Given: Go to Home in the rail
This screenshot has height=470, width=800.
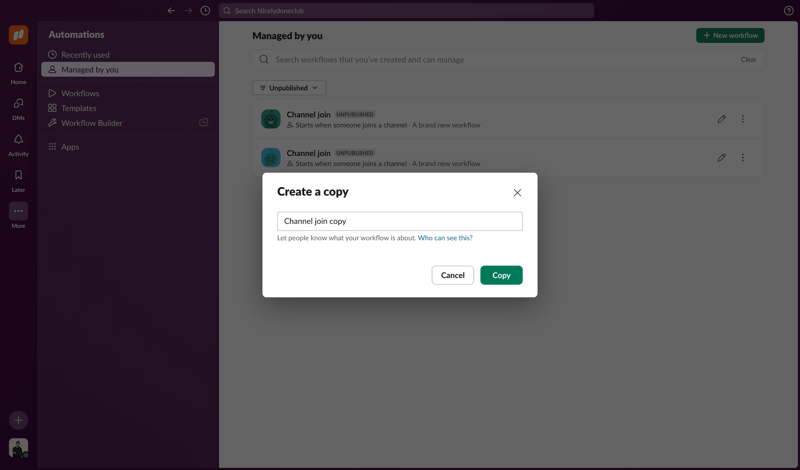Looking at the screenshot, I should (x=18, y=73).
